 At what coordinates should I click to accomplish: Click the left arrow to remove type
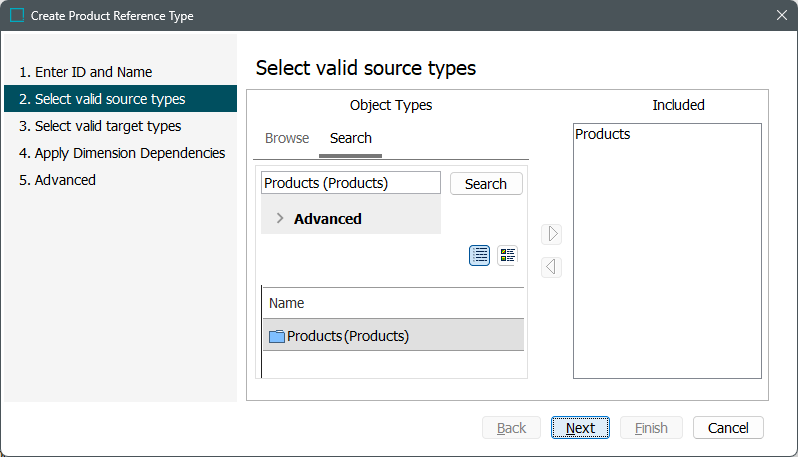click(552, 267)
